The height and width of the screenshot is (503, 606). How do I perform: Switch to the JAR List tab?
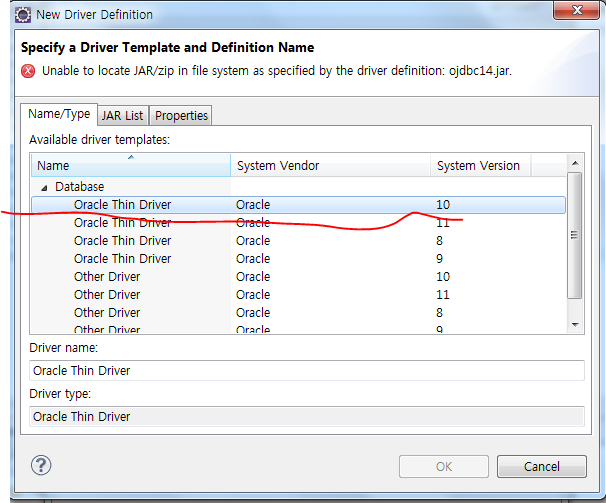click(123, 116)
